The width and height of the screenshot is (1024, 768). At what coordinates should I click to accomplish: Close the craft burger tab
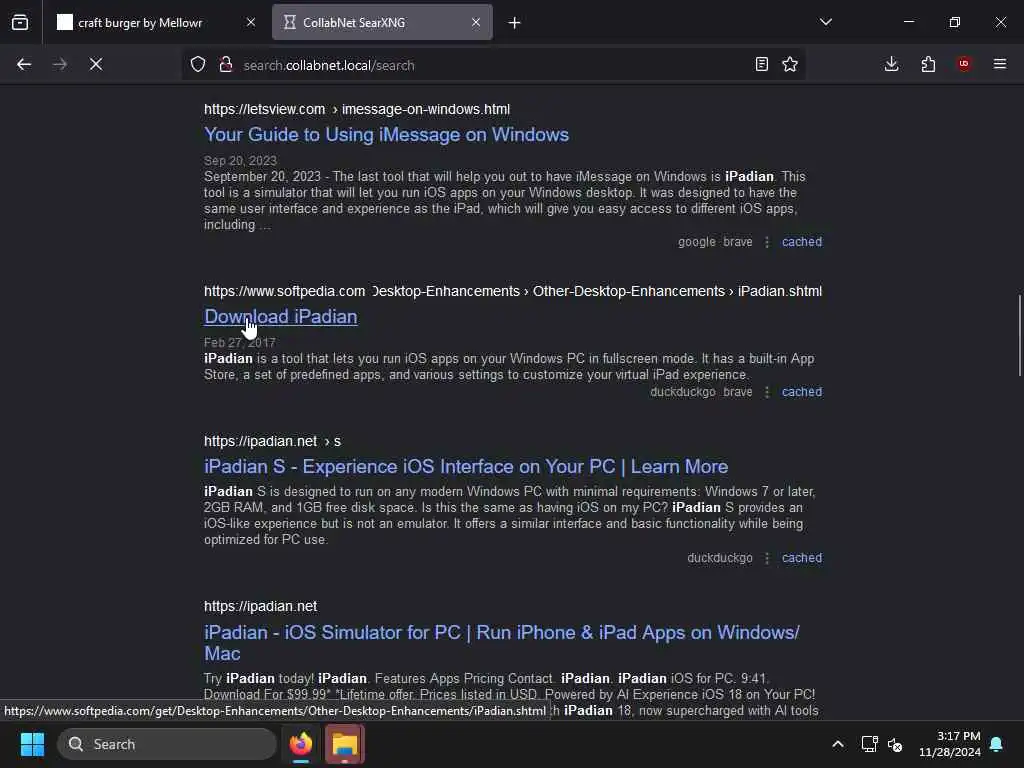(x=251, y=22)
